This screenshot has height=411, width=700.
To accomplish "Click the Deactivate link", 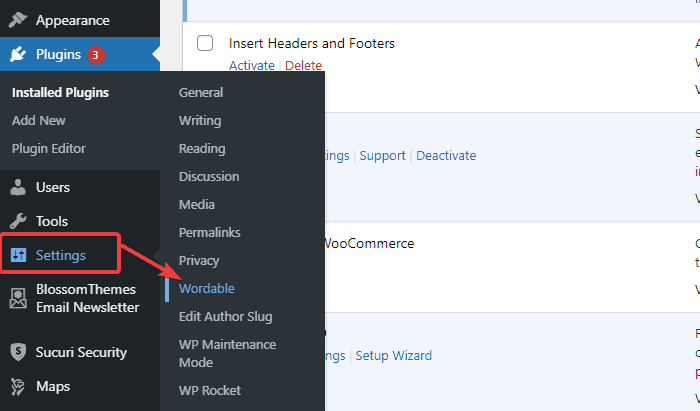I will click(446, 156).
